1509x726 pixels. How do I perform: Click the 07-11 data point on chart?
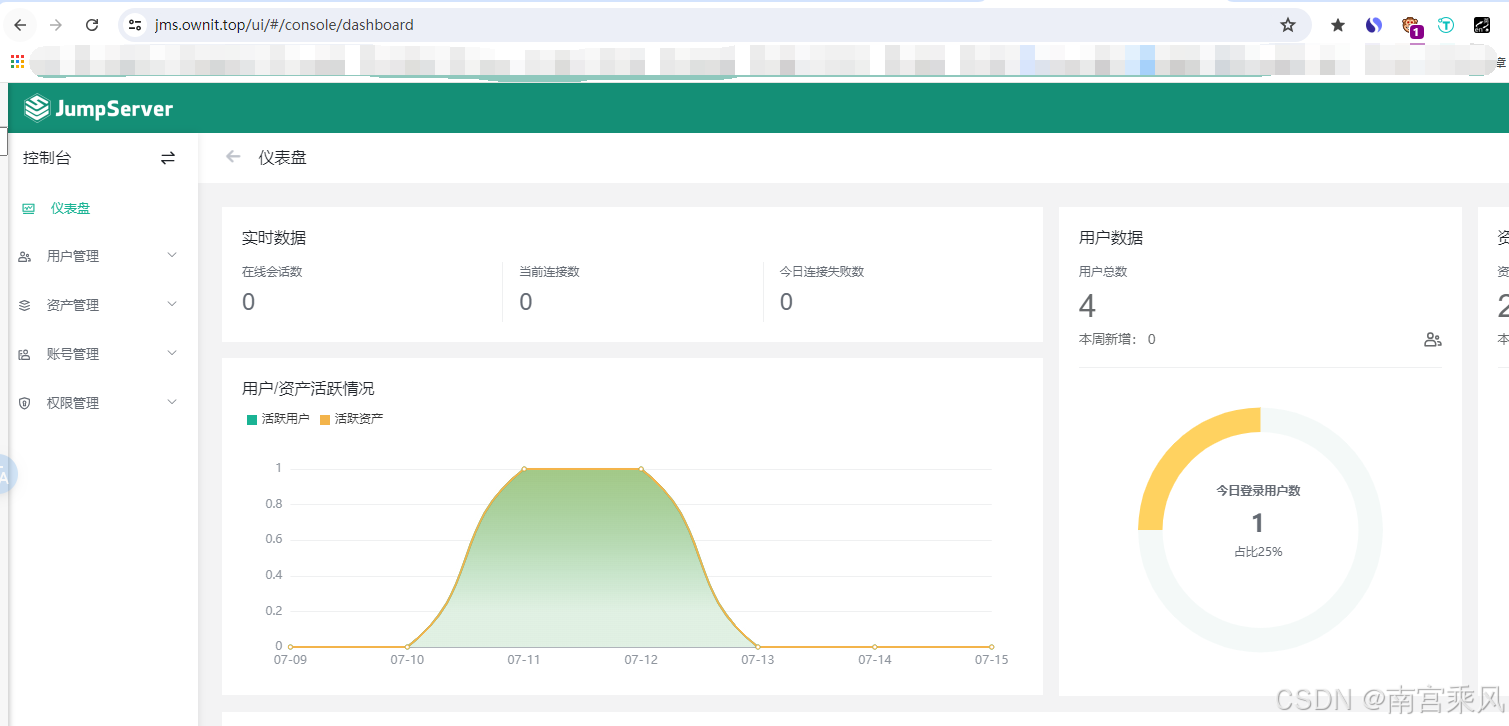pyautogui.click(x=524, y=469)
